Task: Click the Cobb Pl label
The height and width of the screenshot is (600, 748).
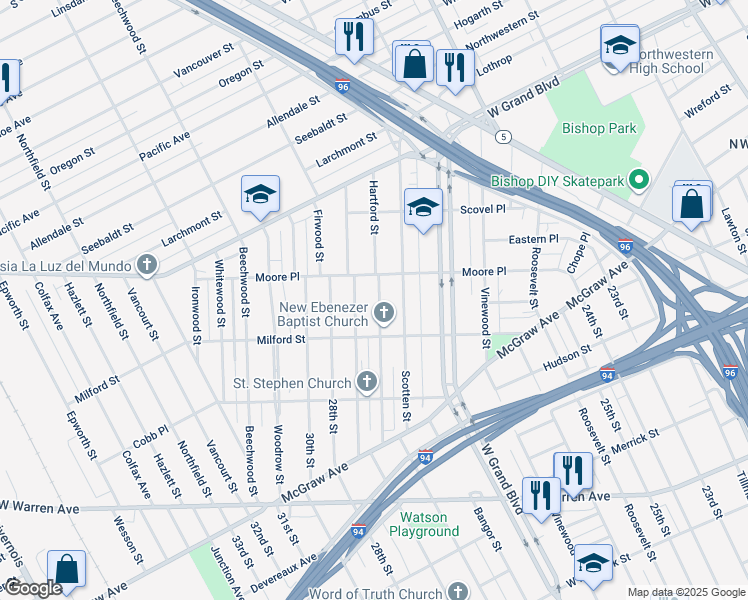Action: click(x=151, y=437)
